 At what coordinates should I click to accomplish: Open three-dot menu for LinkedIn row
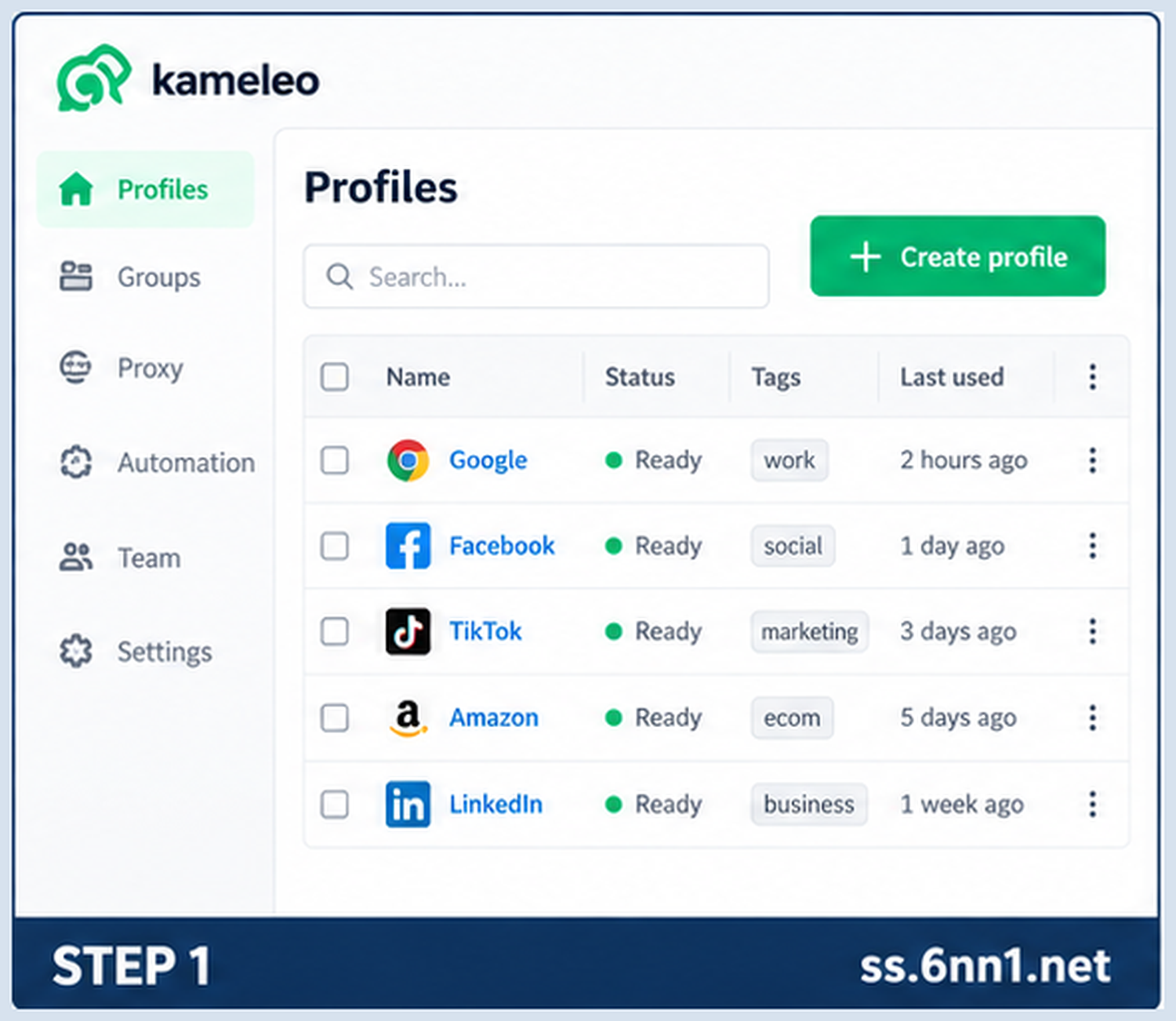coord(1092,804)
